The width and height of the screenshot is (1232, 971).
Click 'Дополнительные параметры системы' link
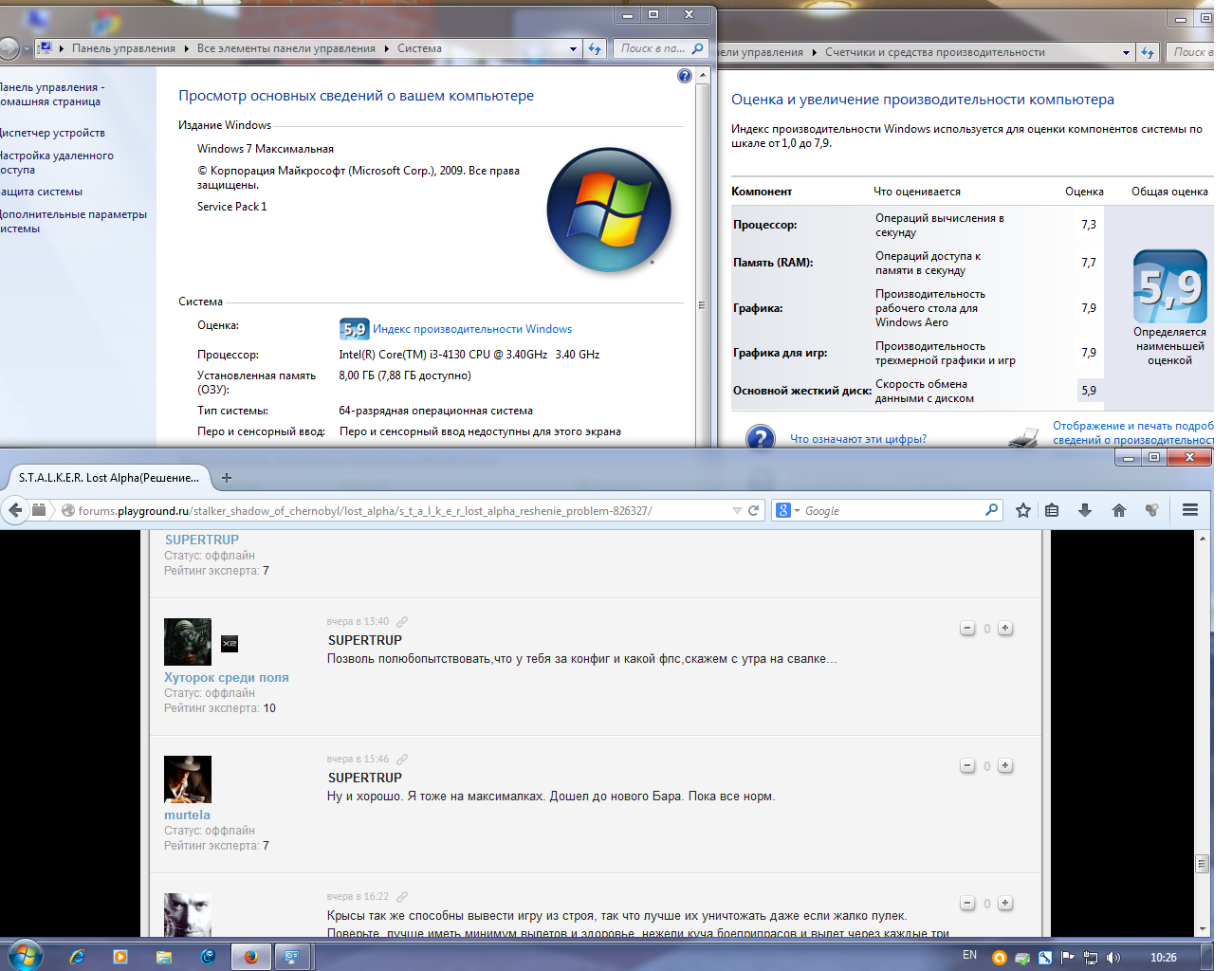(x=73, y=221)
